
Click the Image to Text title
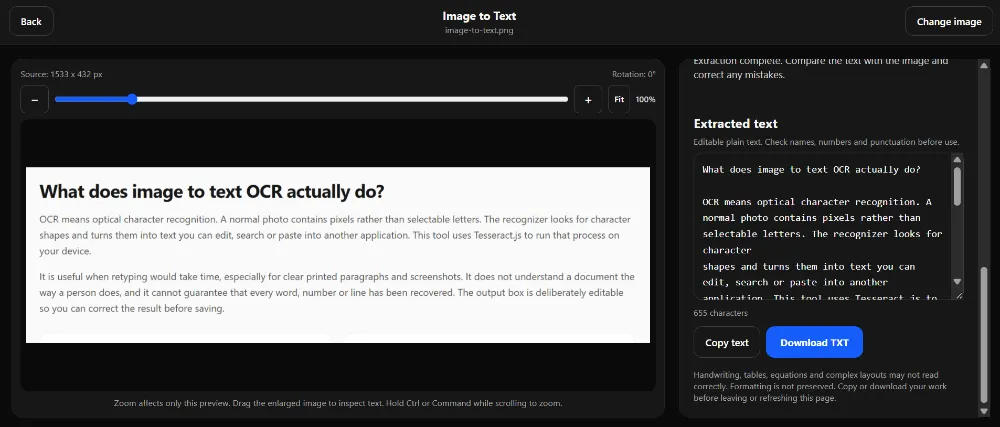click(479, 16)
